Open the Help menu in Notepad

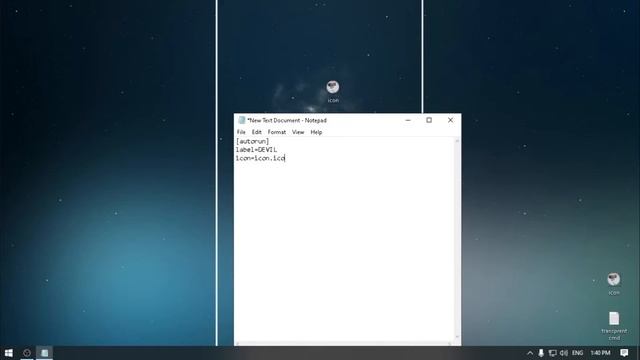click(316, 132)
